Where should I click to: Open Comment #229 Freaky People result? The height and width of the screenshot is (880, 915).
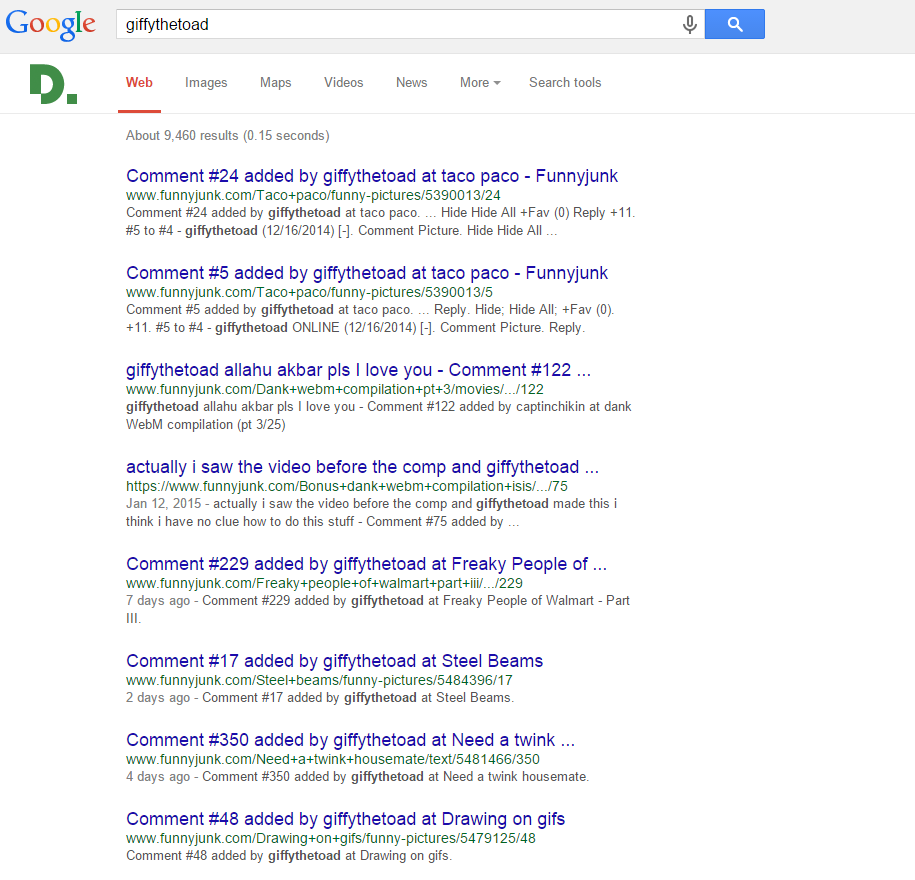coord(366,564)
